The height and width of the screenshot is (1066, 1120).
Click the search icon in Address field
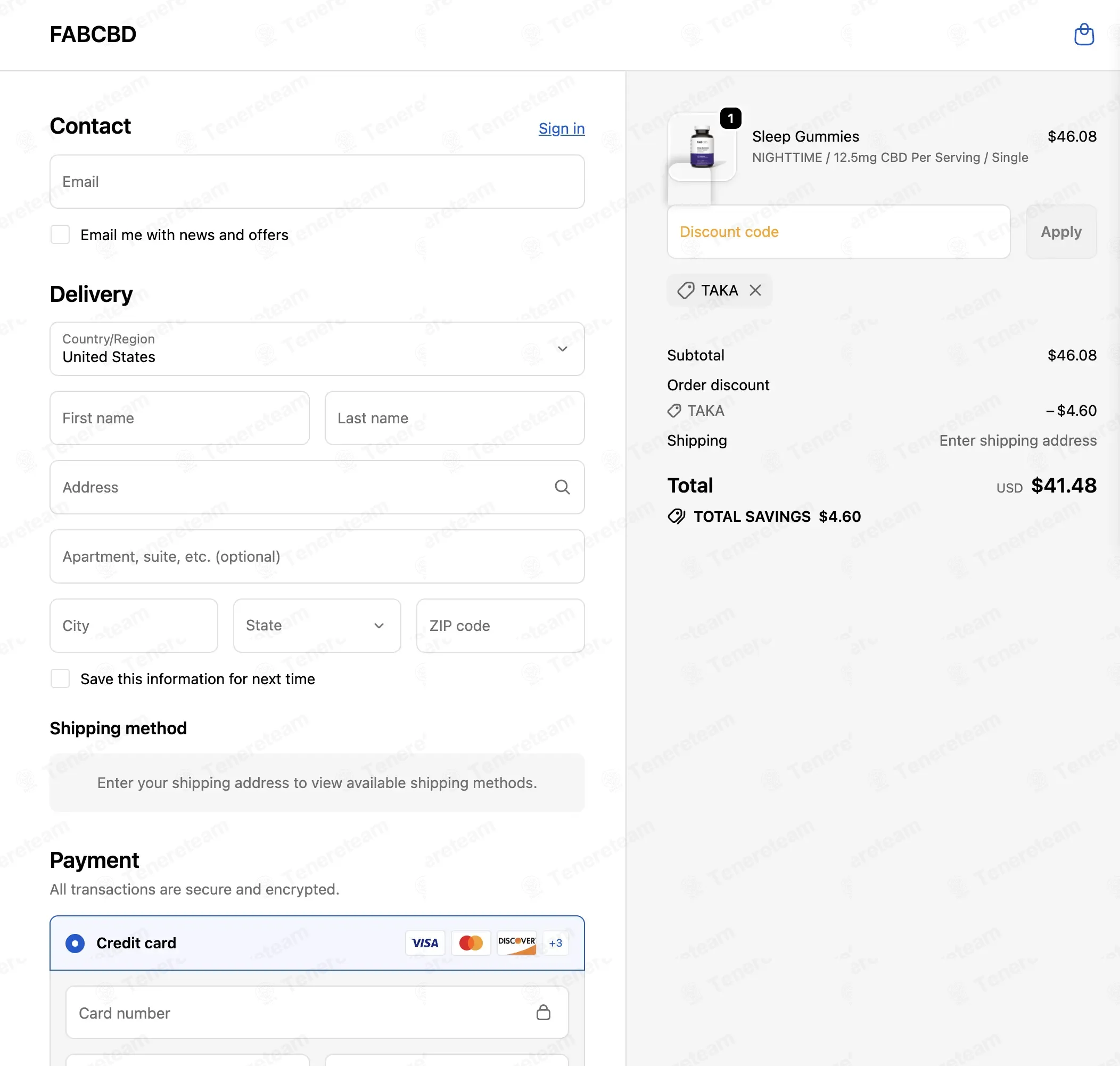tap(562, 487)
